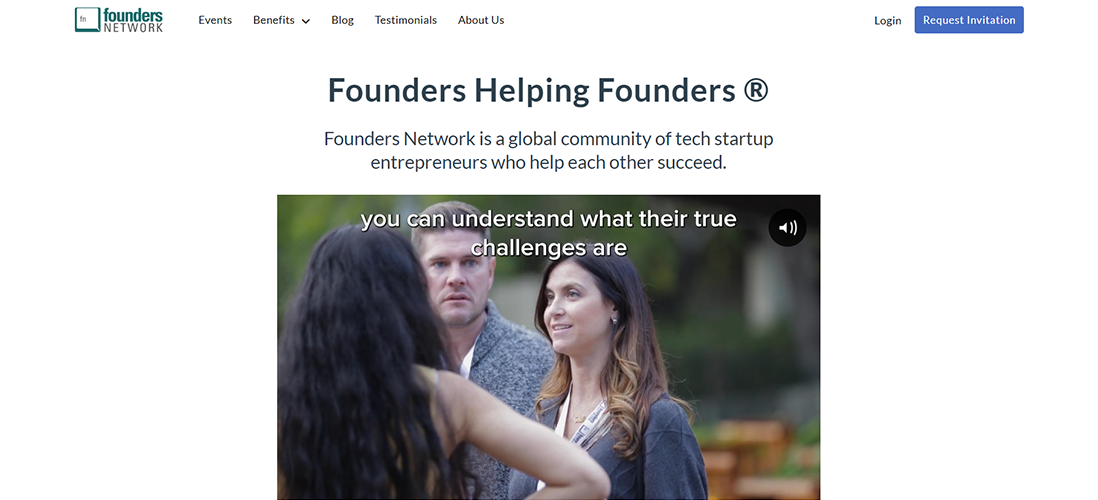Expand the Benefits dropdown chevron
Image resolution: width=1098 pixels, height=500 pixels.
pos(305,21)
